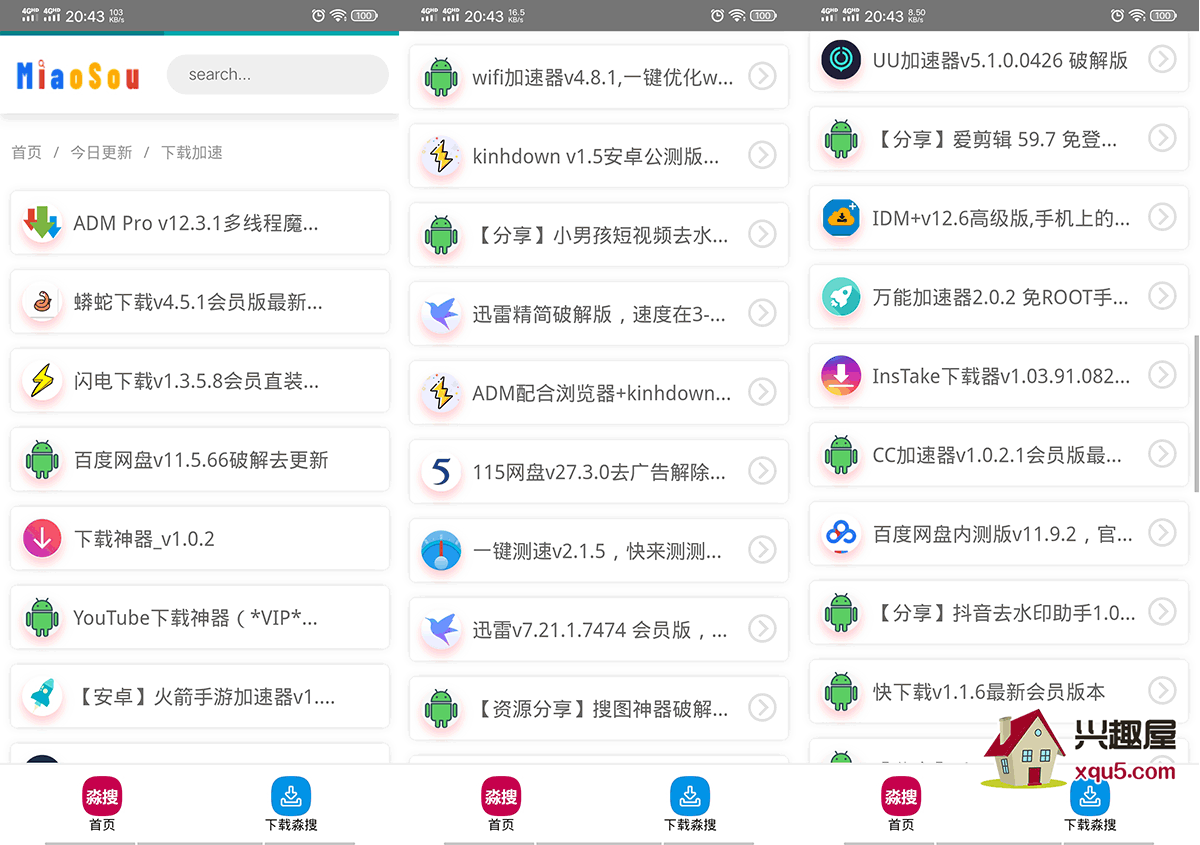Screen dimensions: 1200x845
Task: Tap the wifi加速器v4.8.1 Android icon
Action: [x=441, y=77]
